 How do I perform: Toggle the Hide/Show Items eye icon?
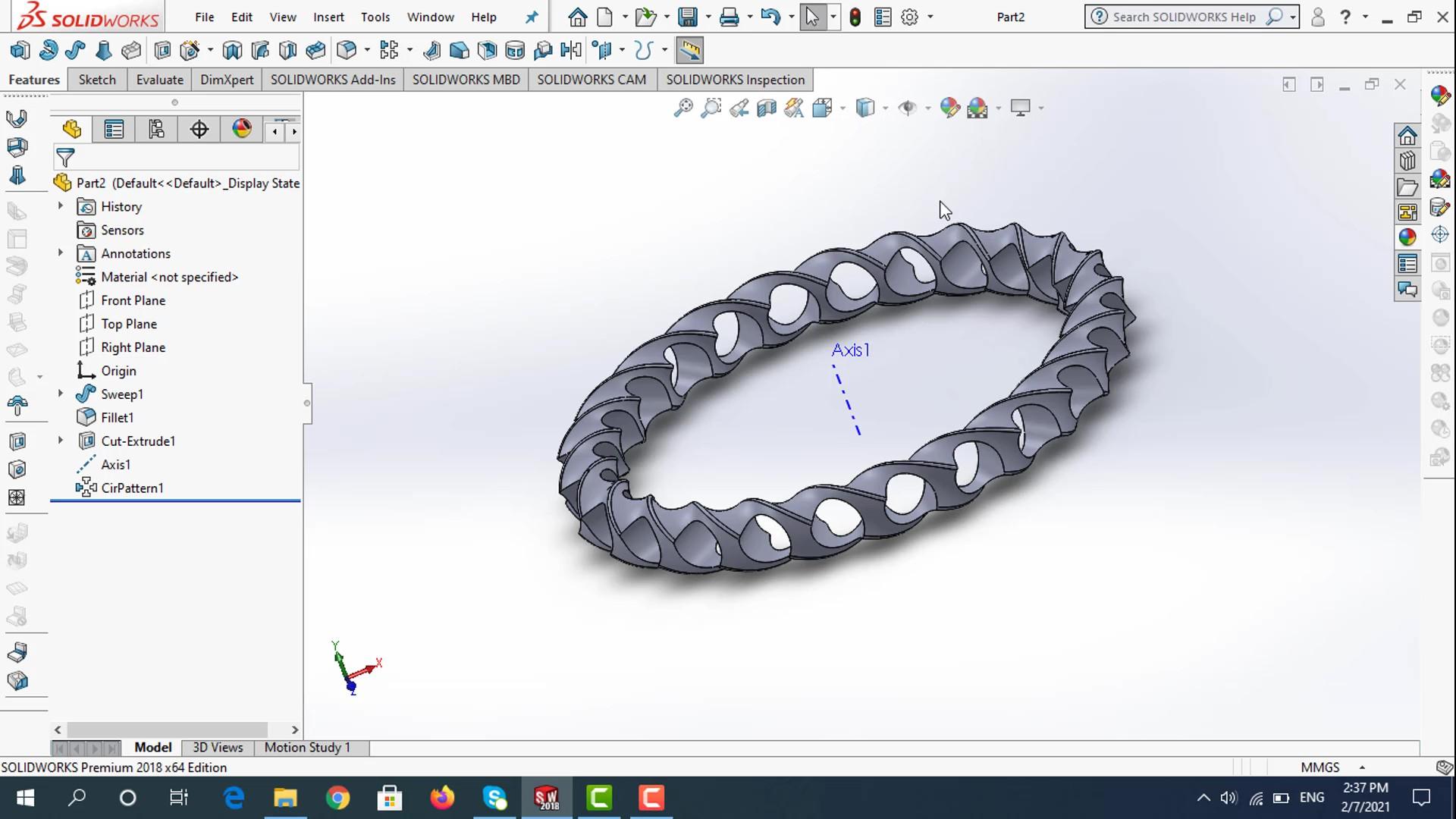(x=907, y=108)
